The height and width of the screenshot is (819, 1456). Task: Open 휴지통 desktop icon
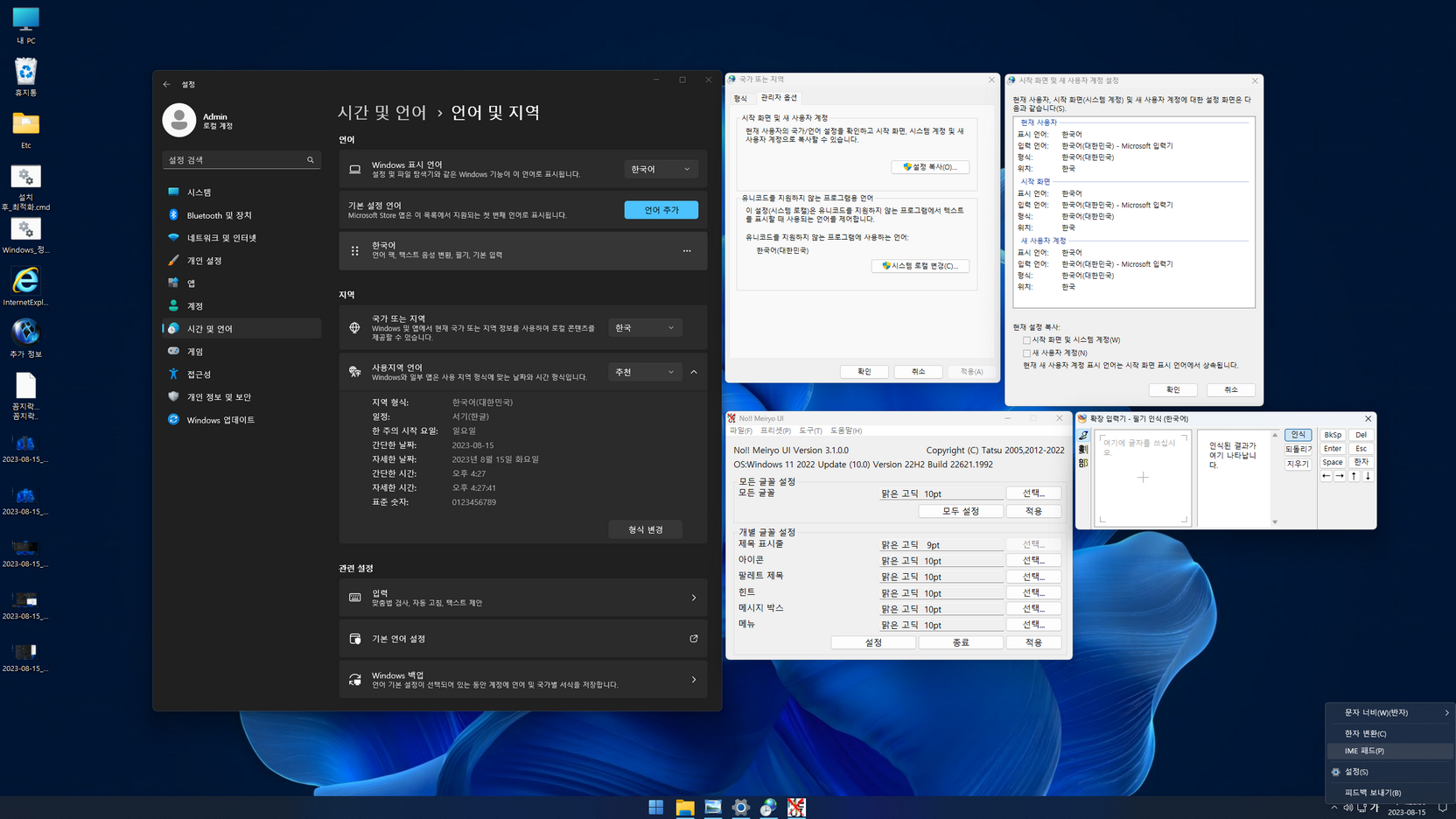(x=25, y=77)
